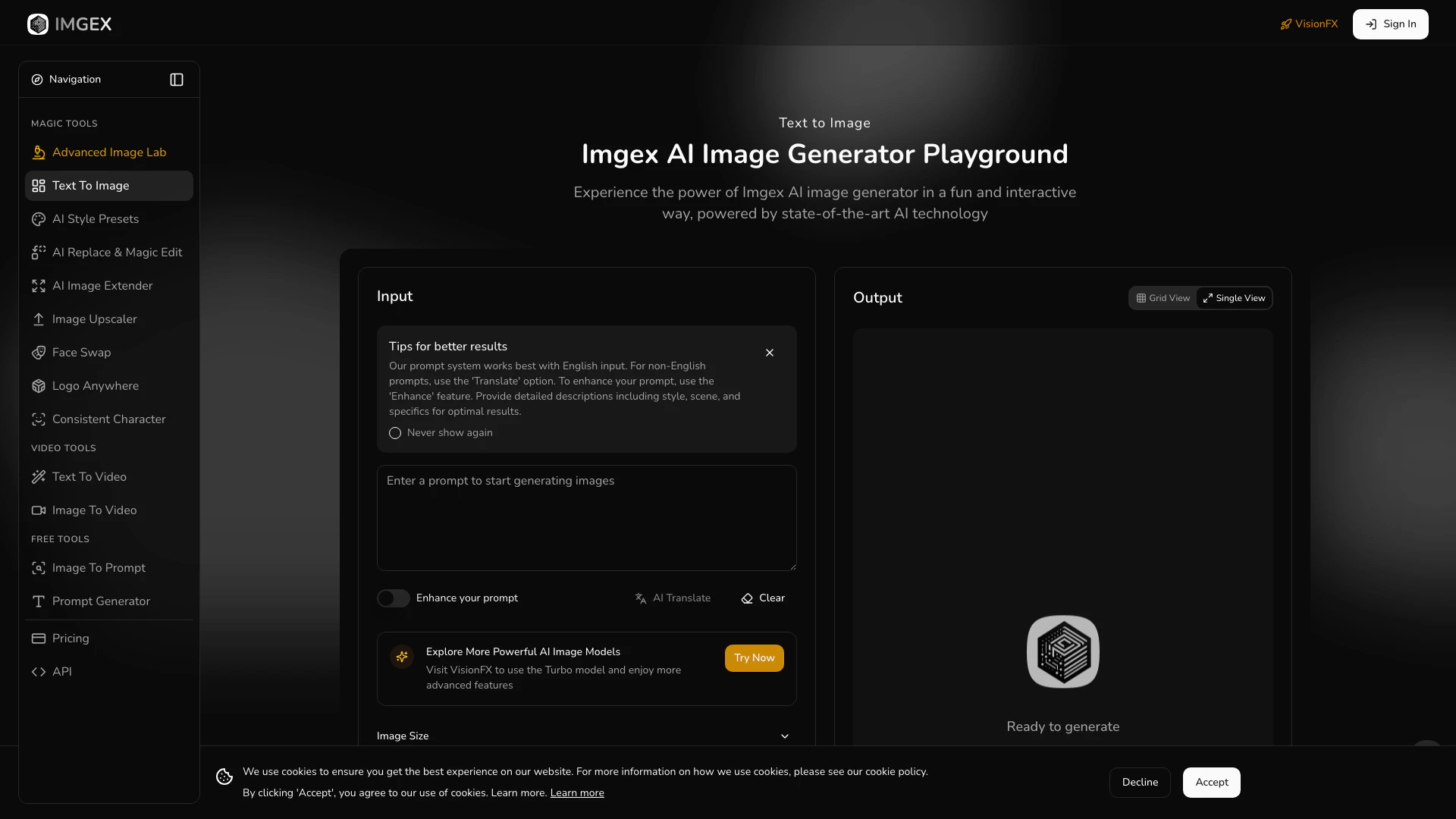This screenshot has width=1456, height=819.
Task: Go to the Pricing page
Action: pos(71,639)
